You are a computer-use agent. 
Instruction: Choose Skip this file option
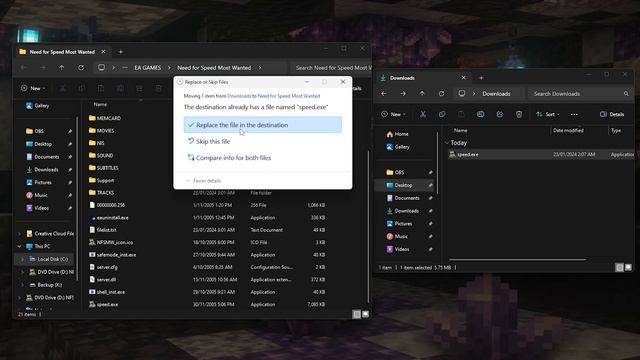209,141
